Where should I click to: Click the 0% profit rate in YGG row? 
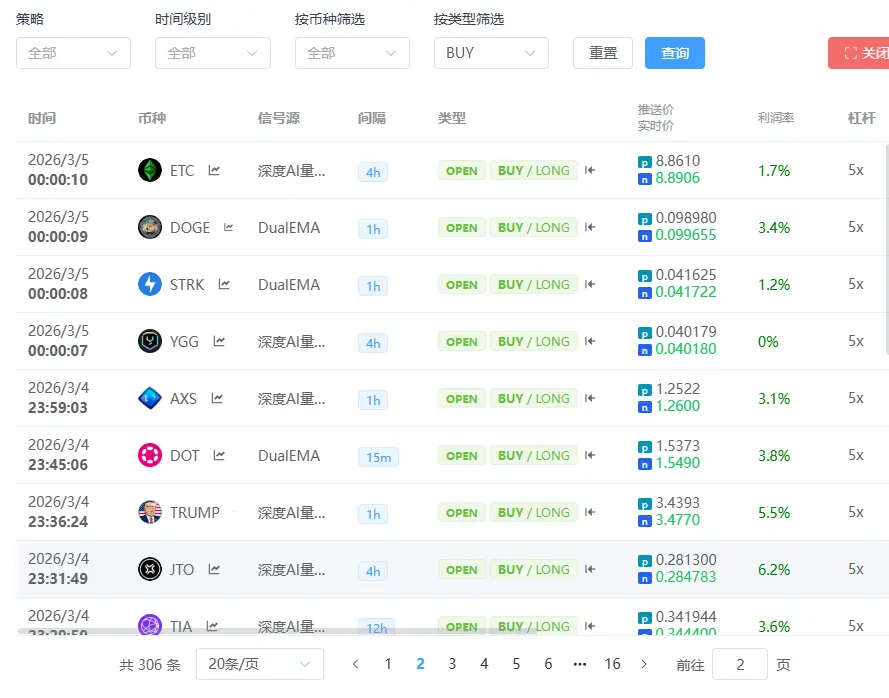click(768, 342)
